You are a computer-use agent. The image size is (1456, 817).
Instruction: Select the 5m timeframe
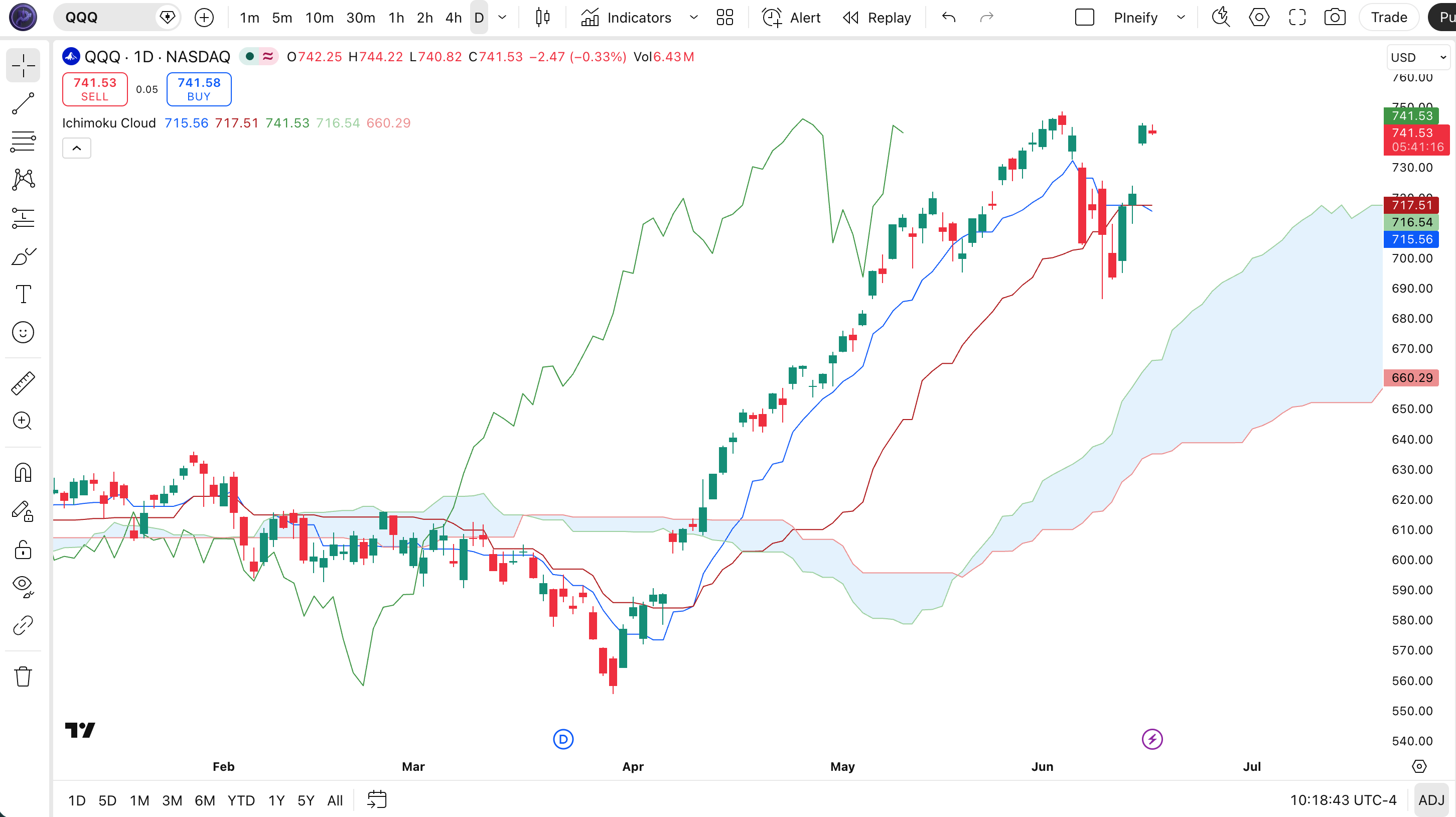point(282,18)
